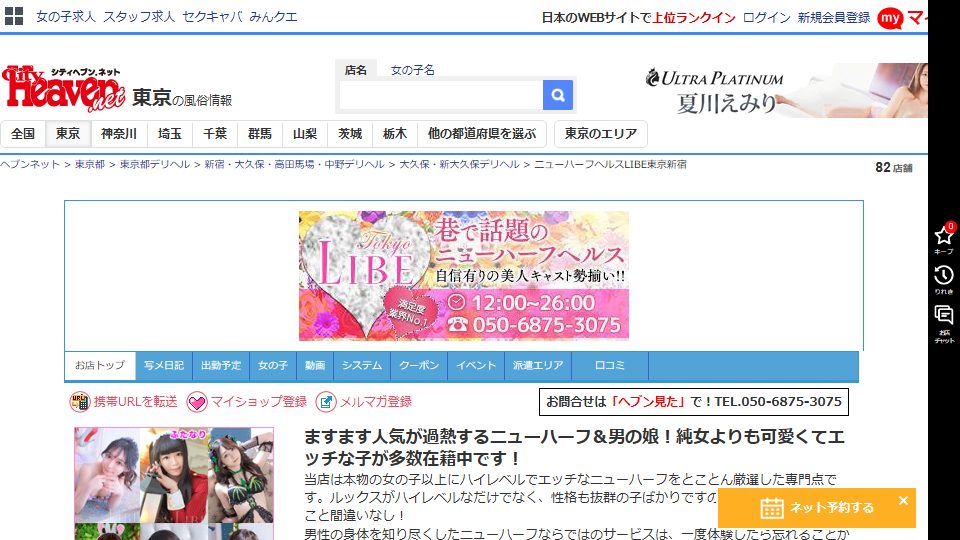The width and height of the screenshot is (960, 540).
Task: Select 東京 in the region bar
Action: click(x=68, y=133)
